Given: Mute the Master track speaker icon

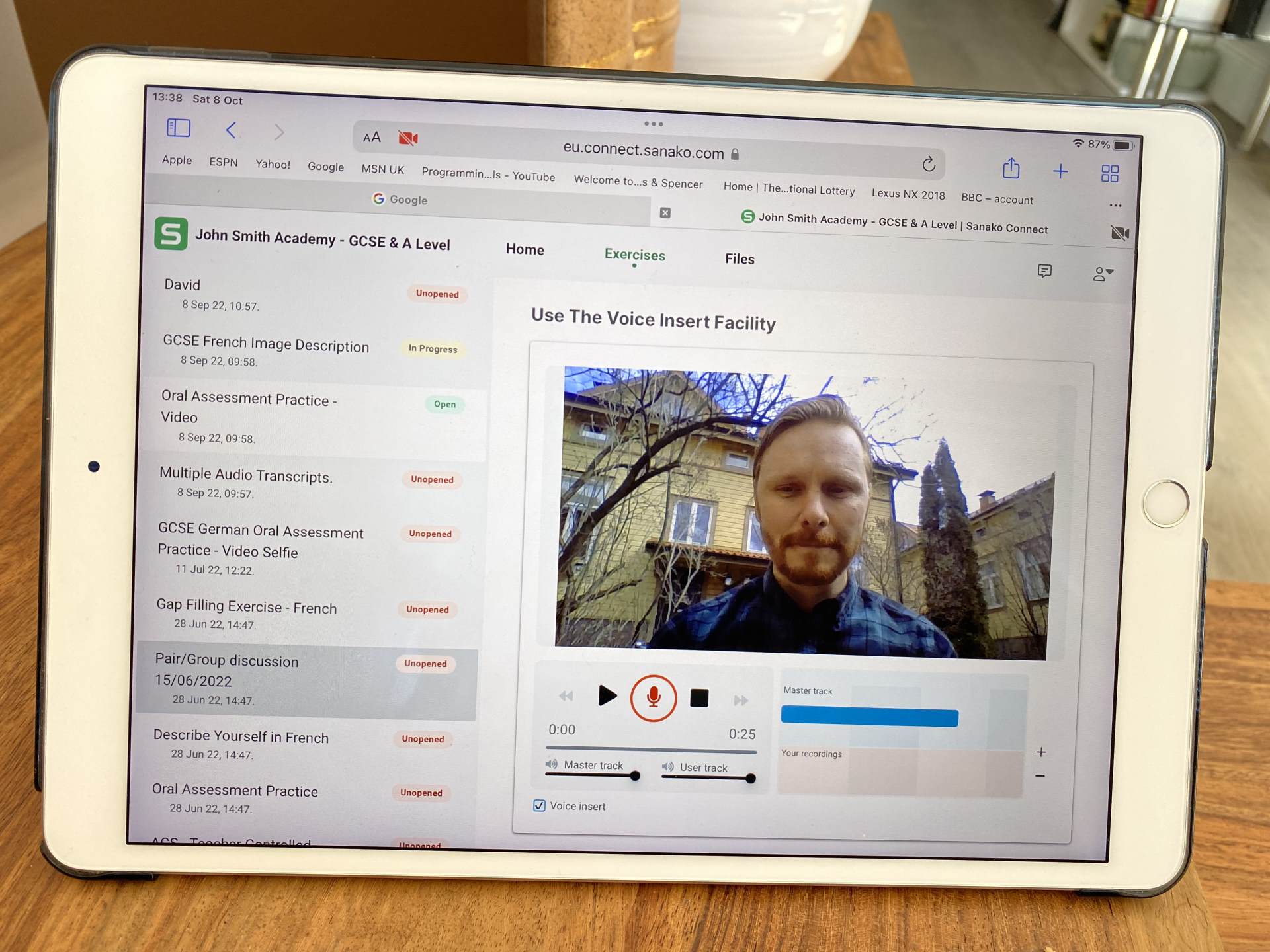Looking at the screenshot, I should point(552,764).
